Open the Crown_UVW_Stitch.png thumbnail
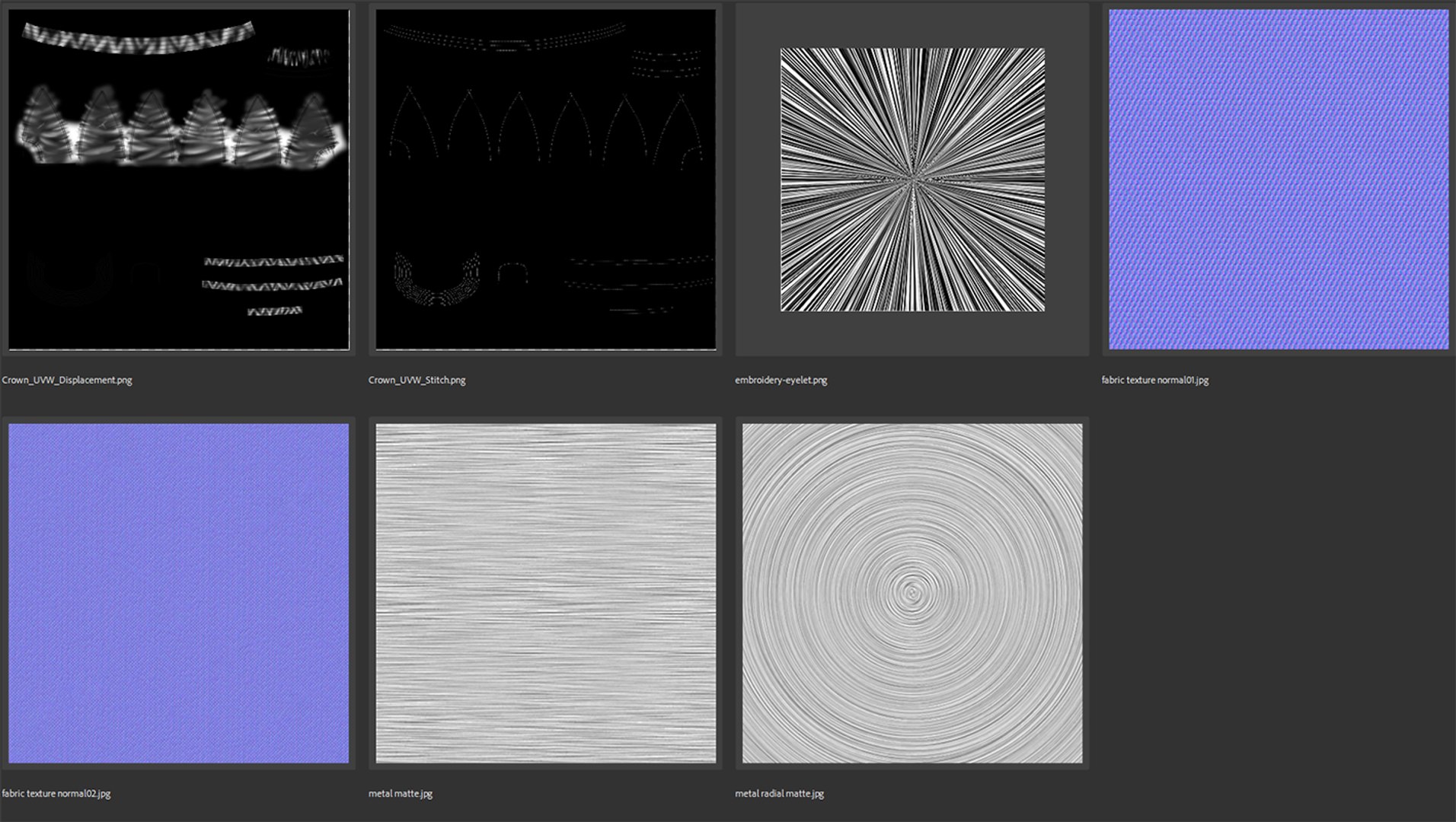This screenshot has height=822, width=1456. [545, 180]
